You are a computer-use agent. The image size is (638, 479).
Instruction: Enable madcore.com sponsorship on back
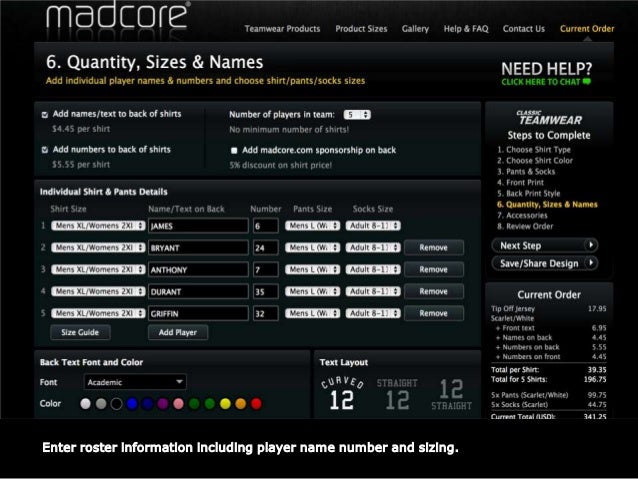click(x=234, y=151)
